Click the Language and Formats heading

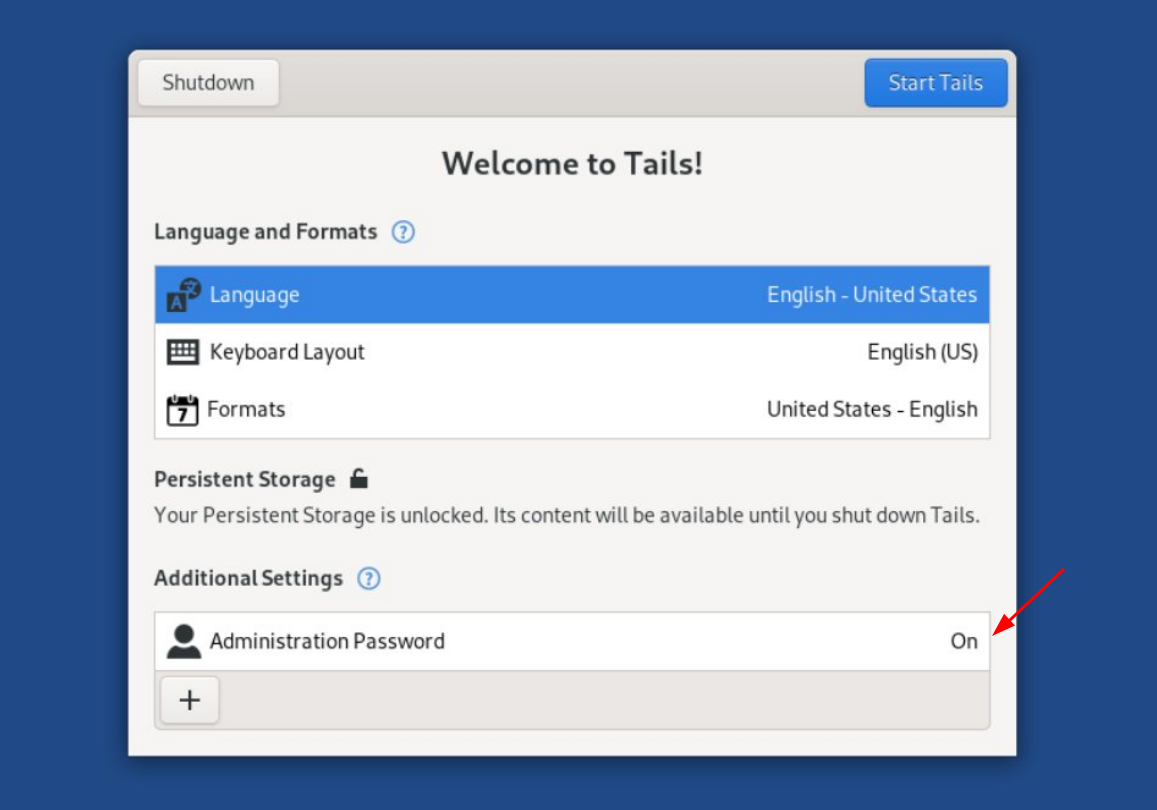click(x=266, y=232)
